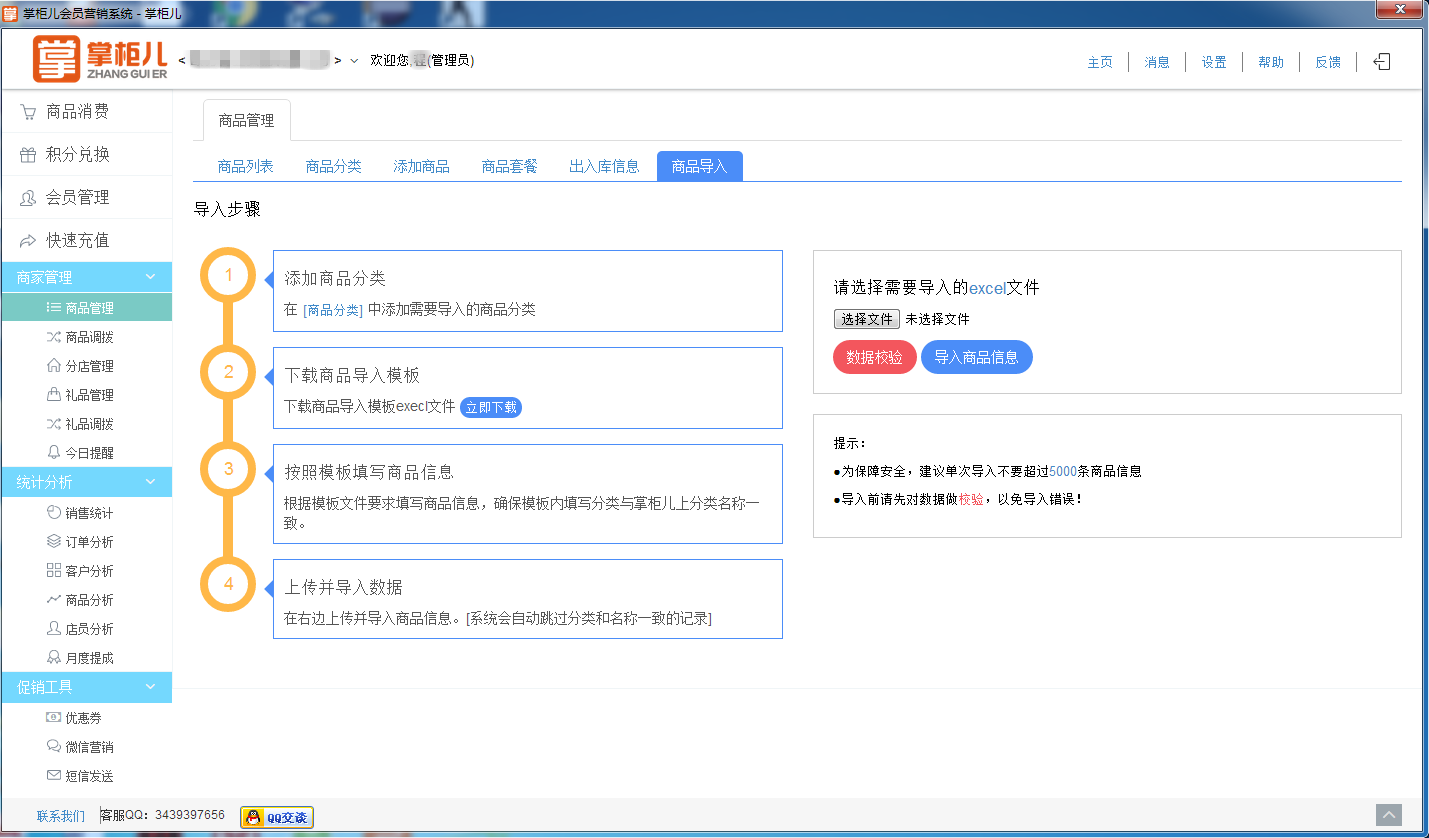This screenshot has height=838, width=1429.
Task: Open the [商品分类] link in step 1
Action: click(333, 310)
